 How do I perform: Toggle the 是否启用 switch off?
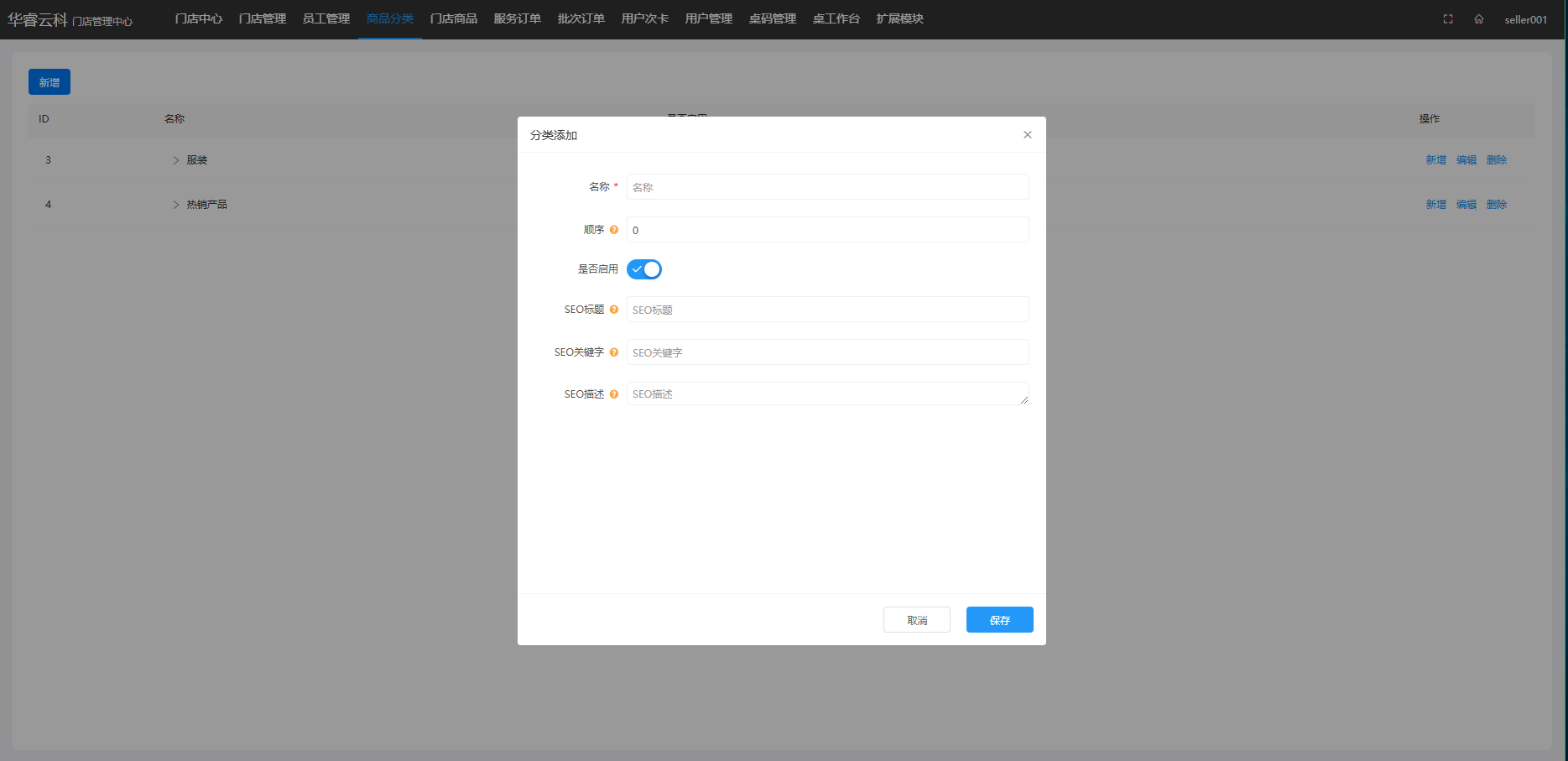coord(644,269)
